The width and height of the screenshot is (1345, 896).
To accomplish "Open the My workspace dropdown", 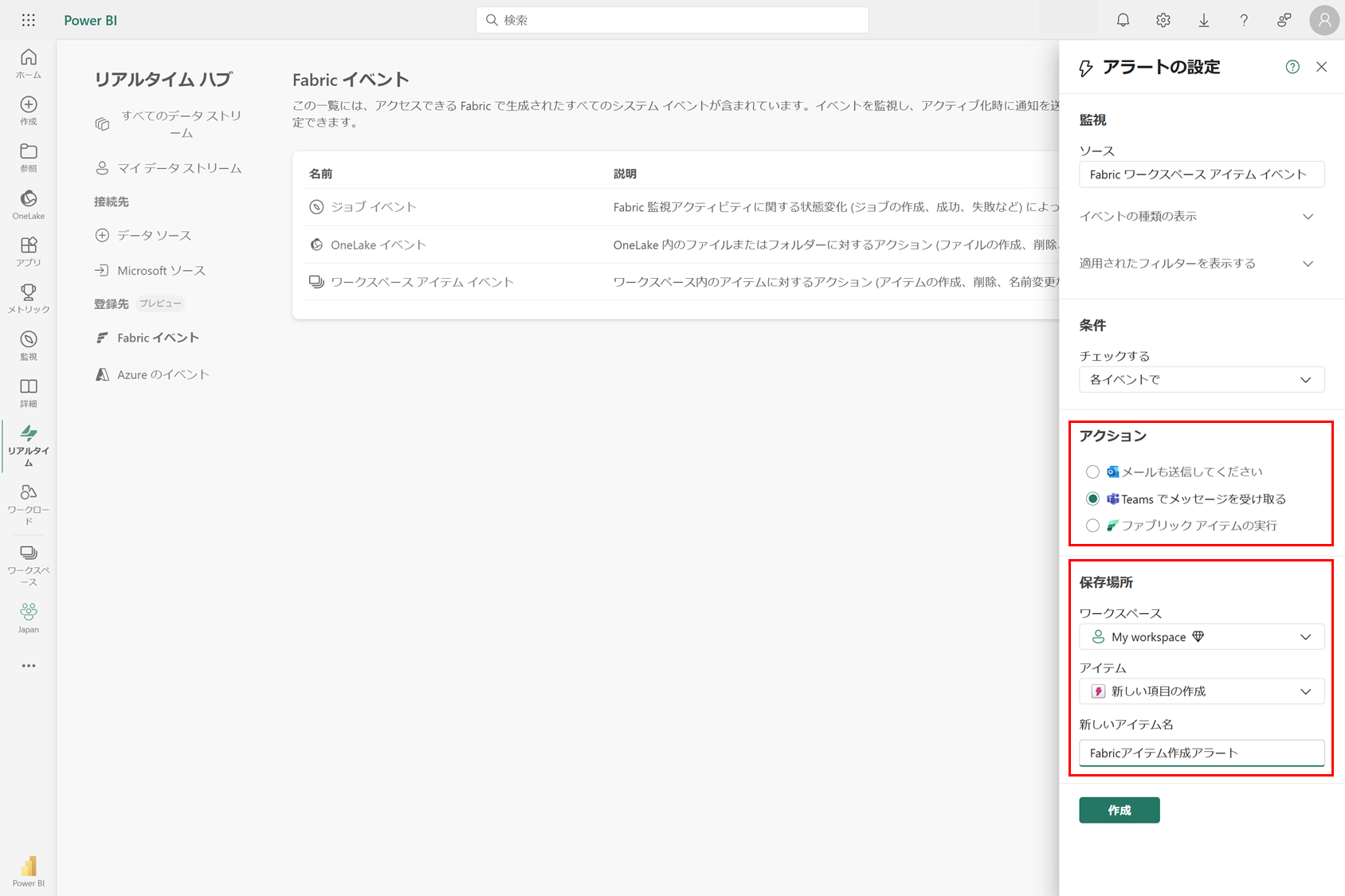I will [x=1202, y=637].
